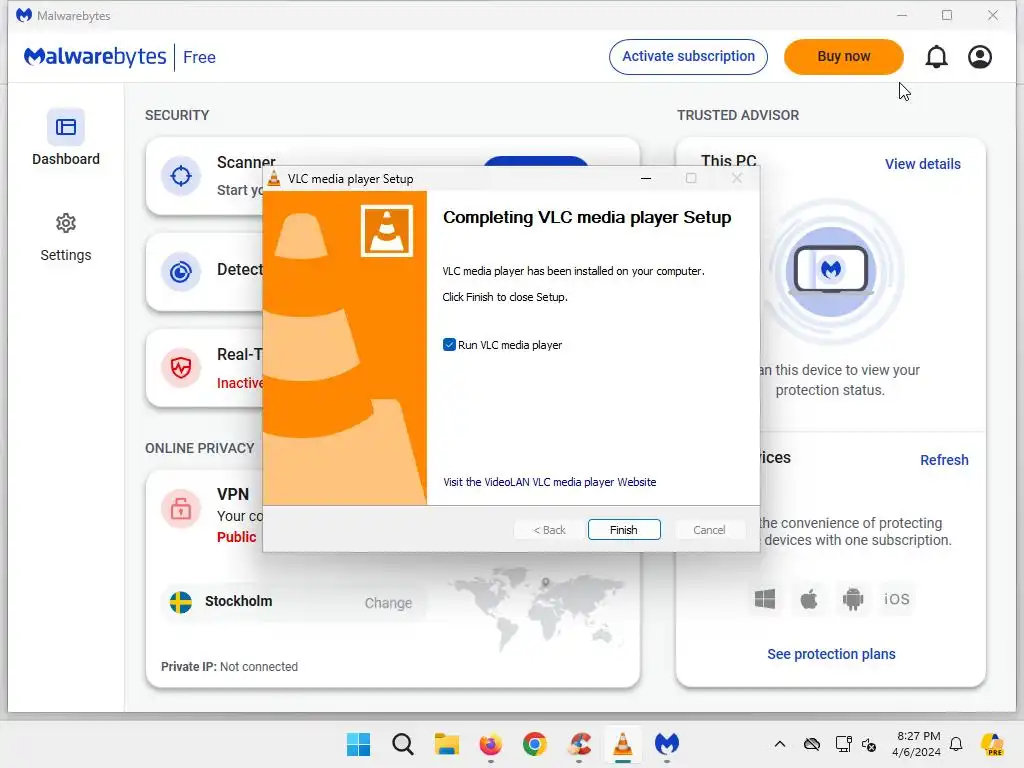Image resolution: width=1024 pixels, height=768 pixels.
Task: Click Refresh in the devices section
Action: [944, 460]
